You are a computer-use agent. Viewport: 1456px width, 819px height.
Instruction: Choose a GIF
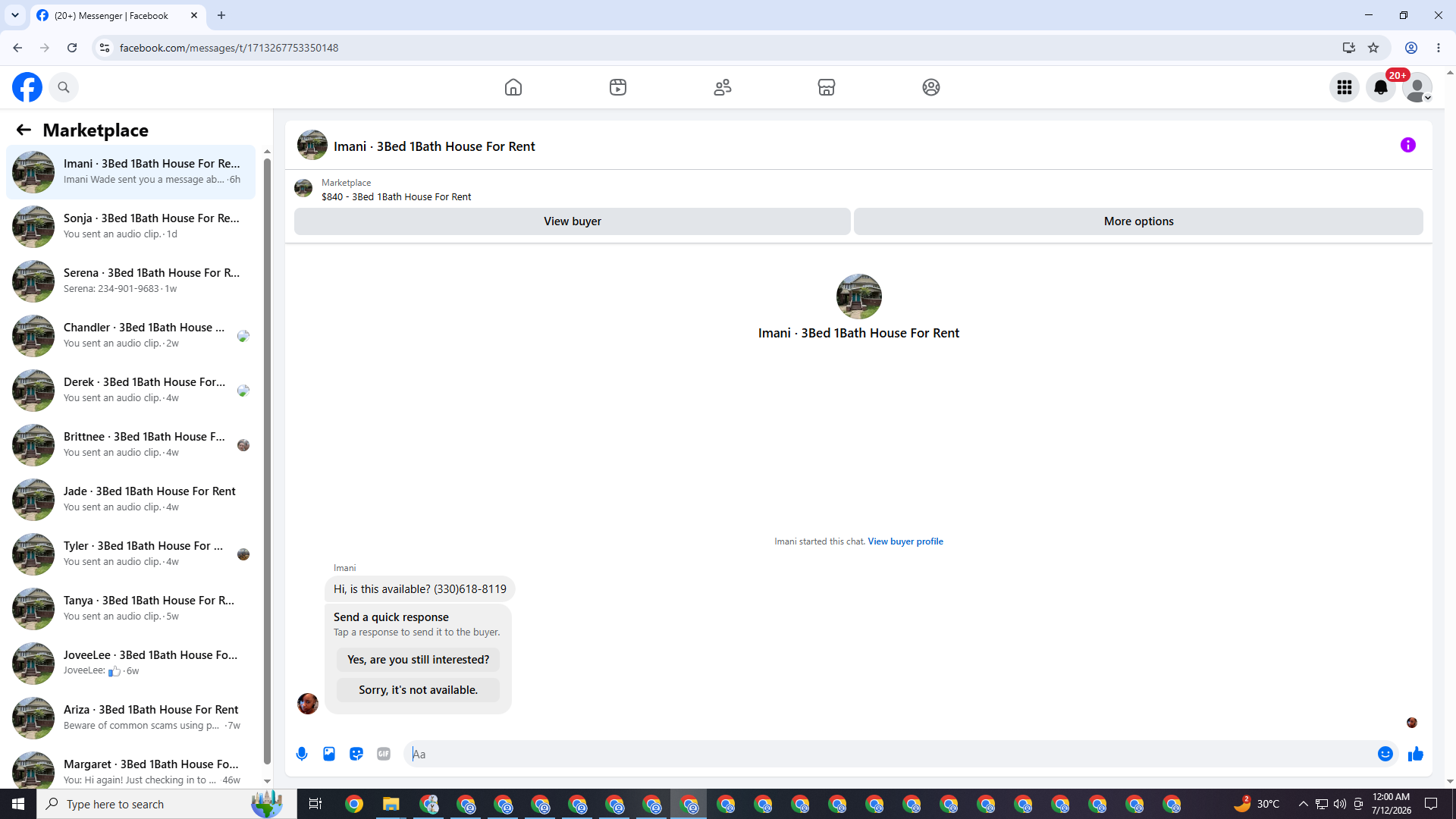(x=384, y=754)
